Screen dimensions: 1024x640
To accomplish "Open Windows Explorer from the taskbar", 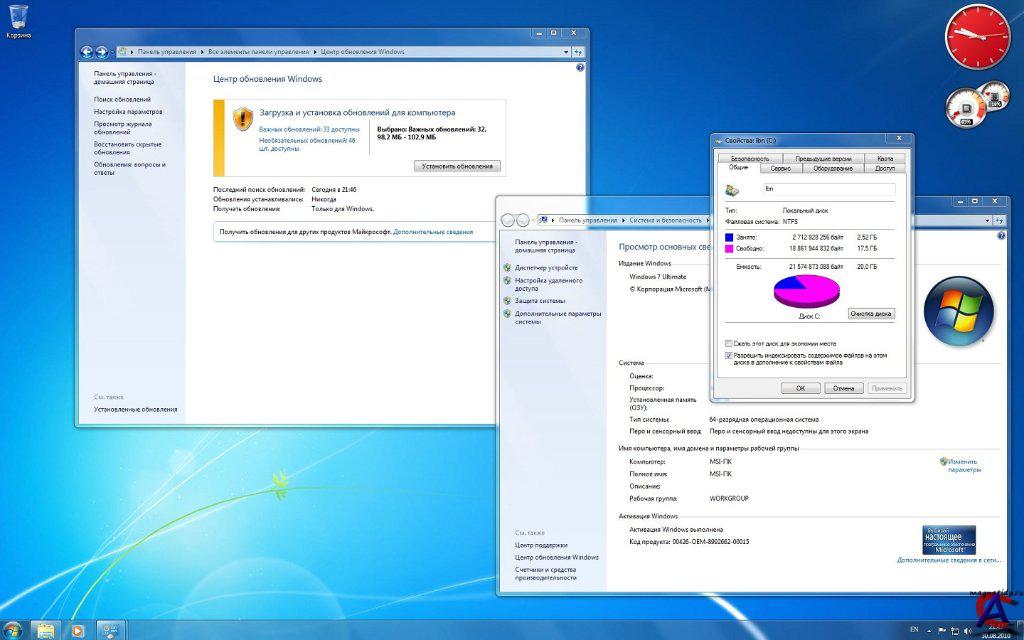I will (x=46, y=630).
